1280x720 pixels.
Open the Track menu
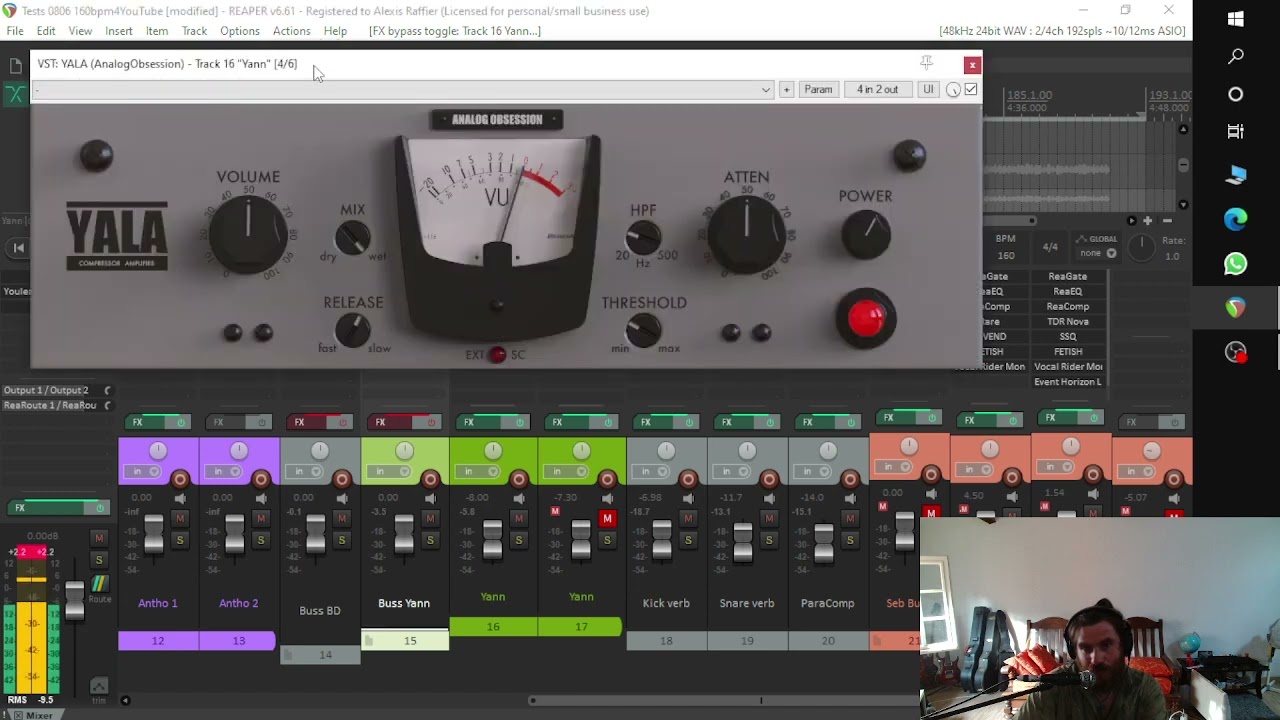[194, 31]
